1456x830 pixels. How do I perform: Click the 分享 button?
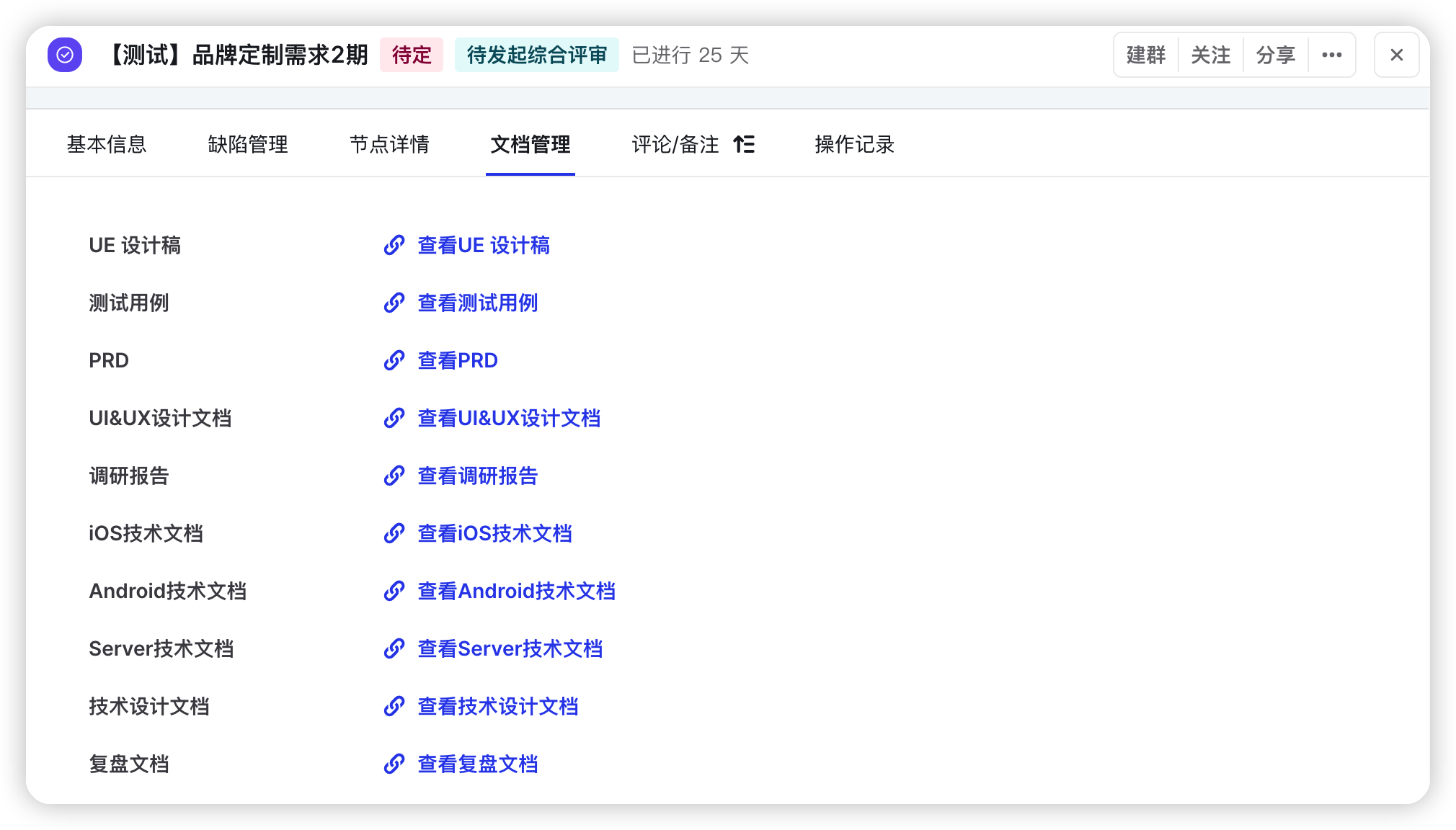(x=1275, y=55)
